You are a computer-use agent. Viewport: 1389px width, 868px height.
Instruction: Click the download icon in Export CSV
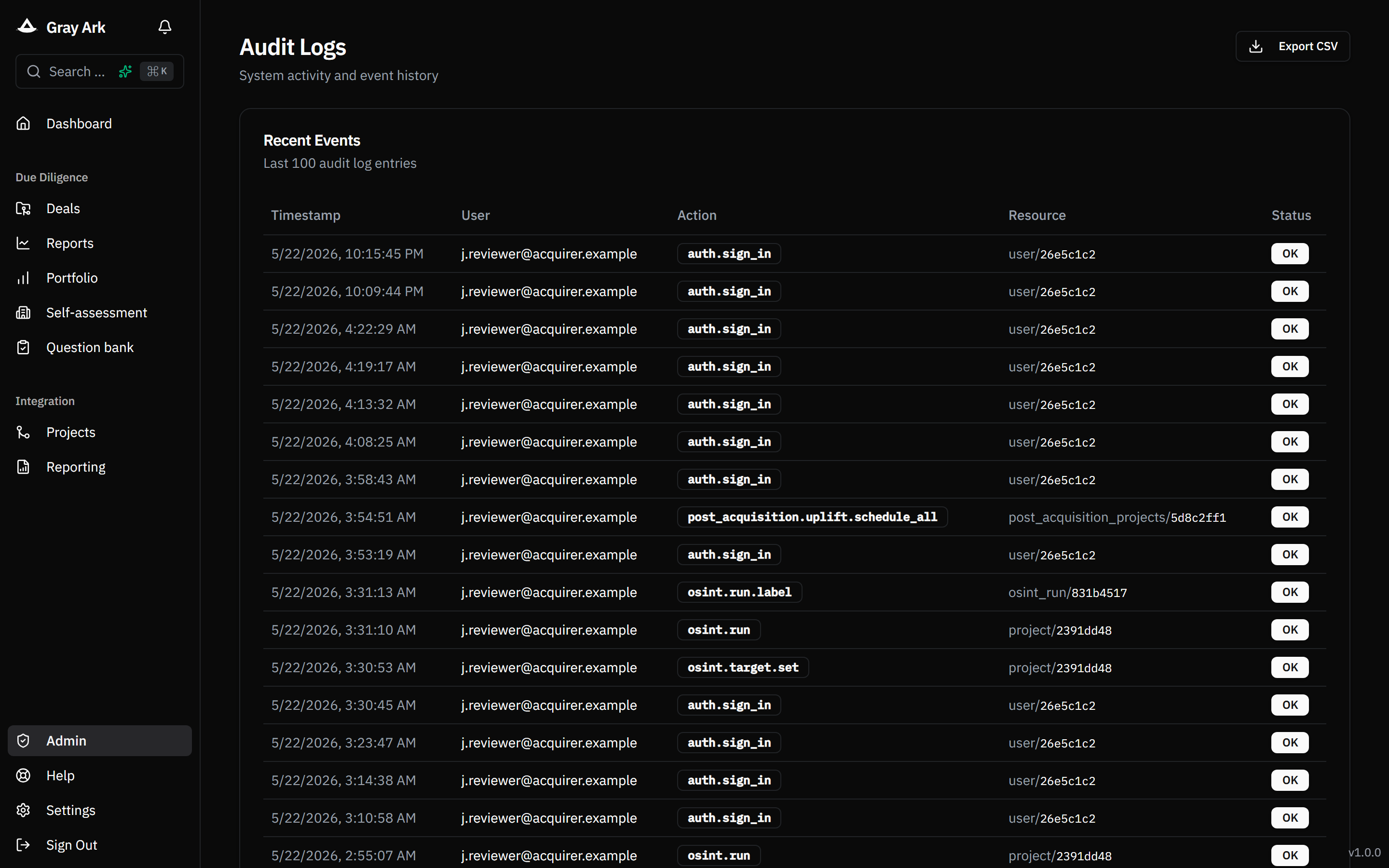[x=1256, y=46]
